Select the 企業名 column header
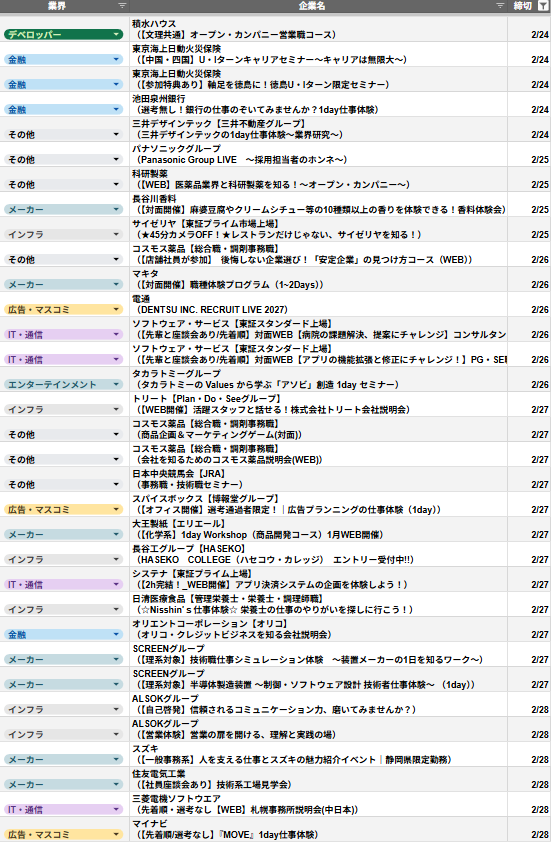Screen dimensions: 551x842 pos(319,5)
